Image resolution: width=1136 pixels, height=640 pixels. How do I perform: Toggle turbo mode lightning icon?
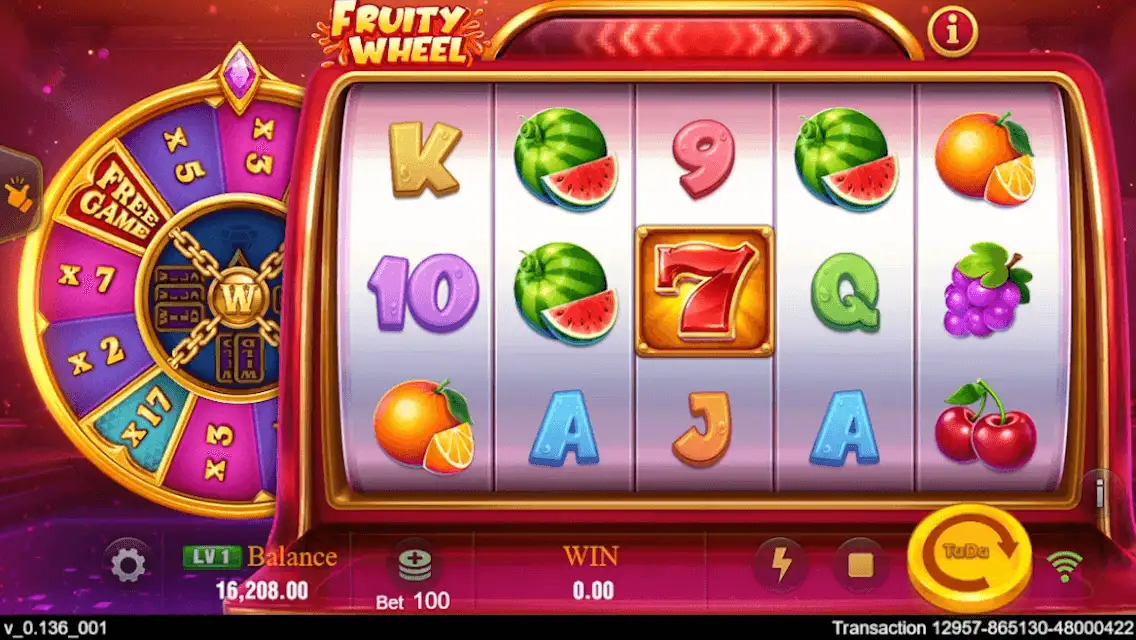click(780, 563)
